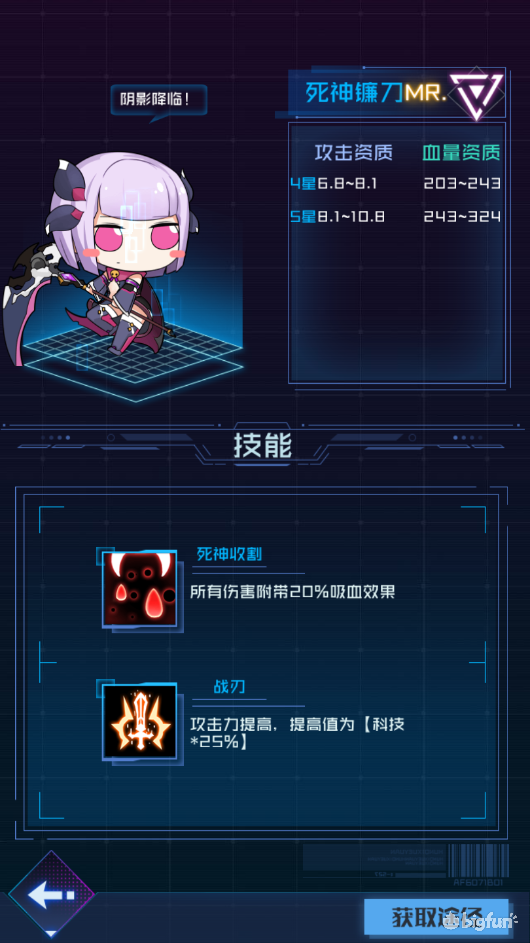Tap the 战刃 sword skill icon

(140, 721)
